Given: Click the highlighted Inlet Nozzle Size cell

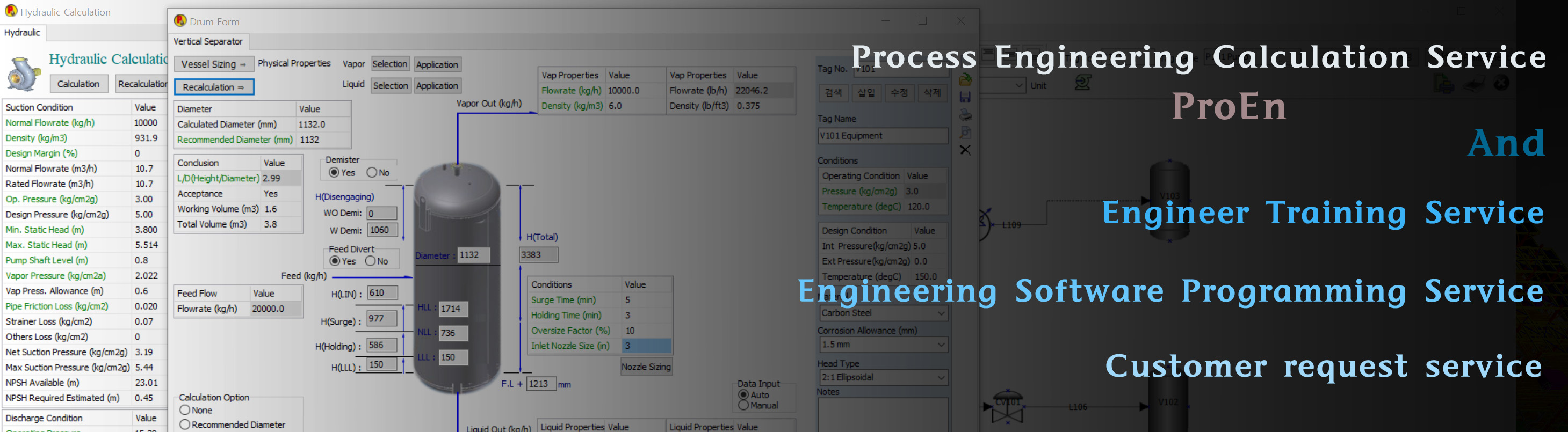Looking at the screenshot, I should coord(646,346).
